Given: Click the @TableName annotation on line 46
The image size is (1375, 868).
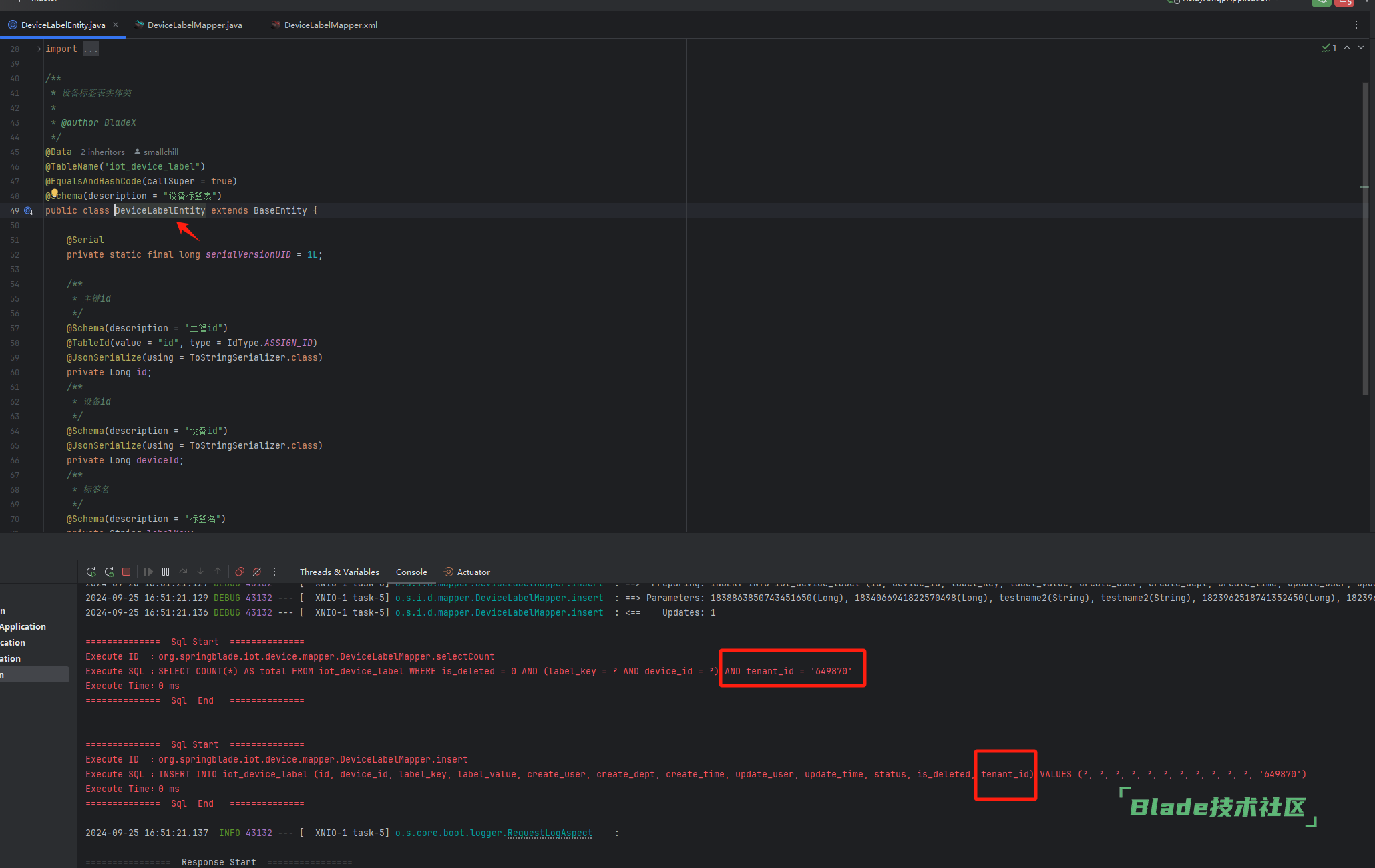Looking at the screenshot, I should click(126, 166).
